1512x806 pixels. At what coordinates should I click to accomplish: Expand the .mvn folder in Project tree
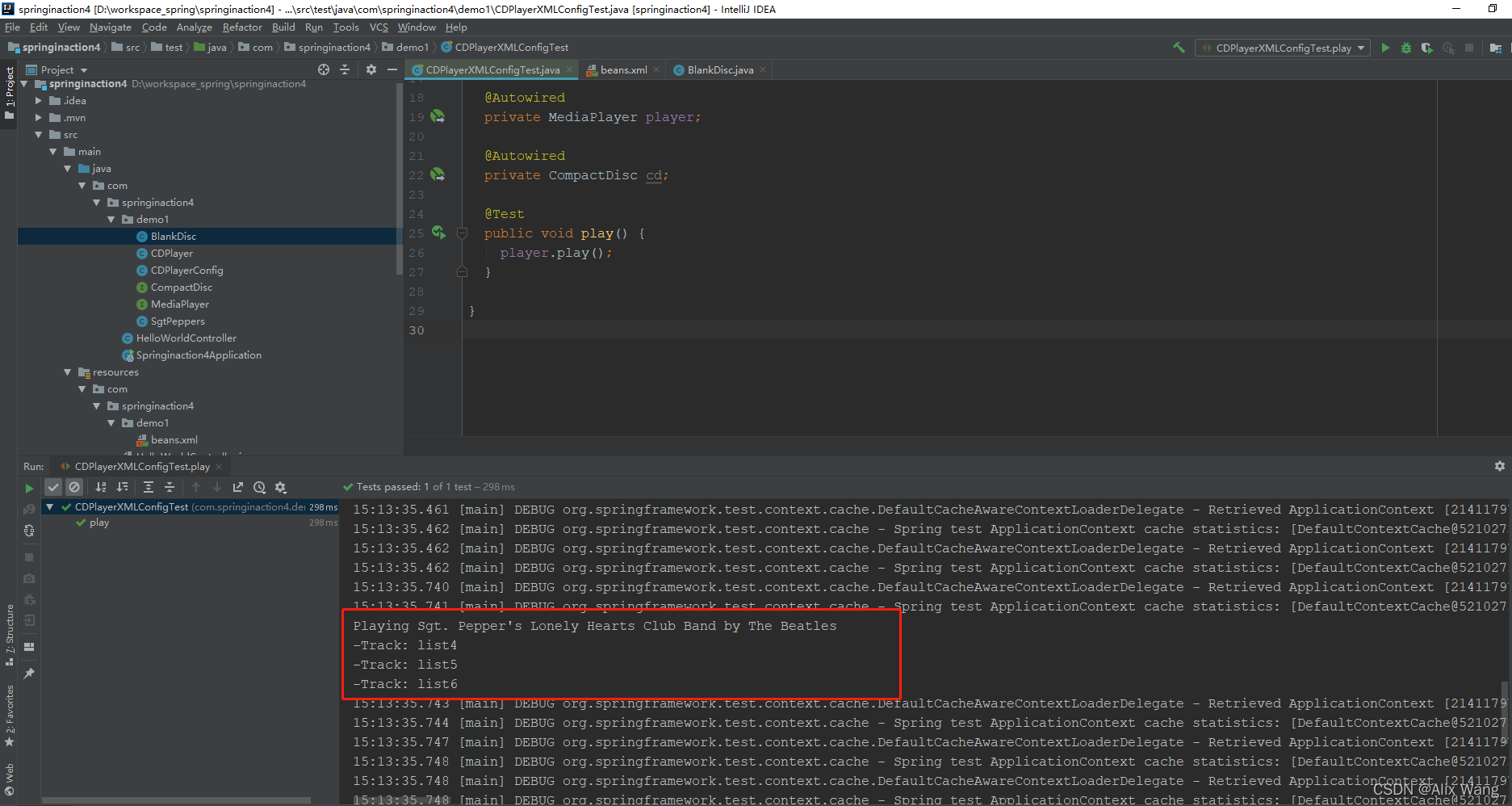[x=38, y=118]
